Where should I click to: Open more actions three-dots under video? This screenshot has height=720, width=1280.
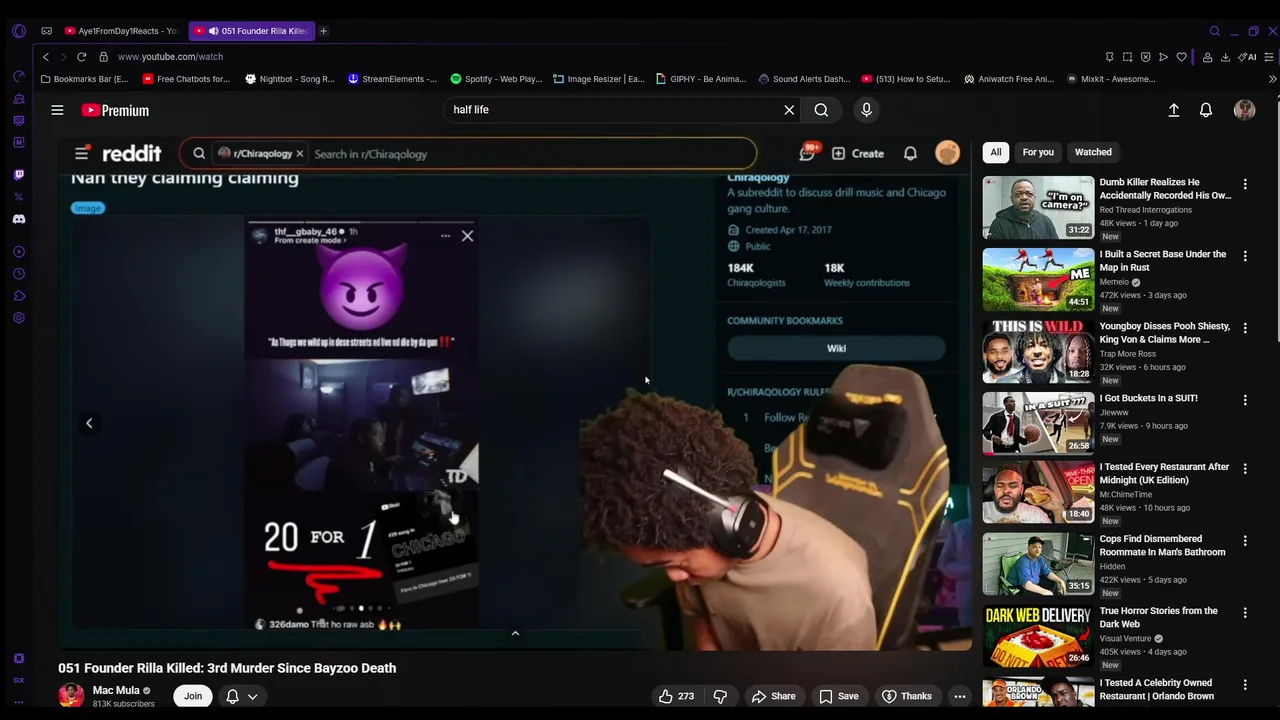coord(959,696)
